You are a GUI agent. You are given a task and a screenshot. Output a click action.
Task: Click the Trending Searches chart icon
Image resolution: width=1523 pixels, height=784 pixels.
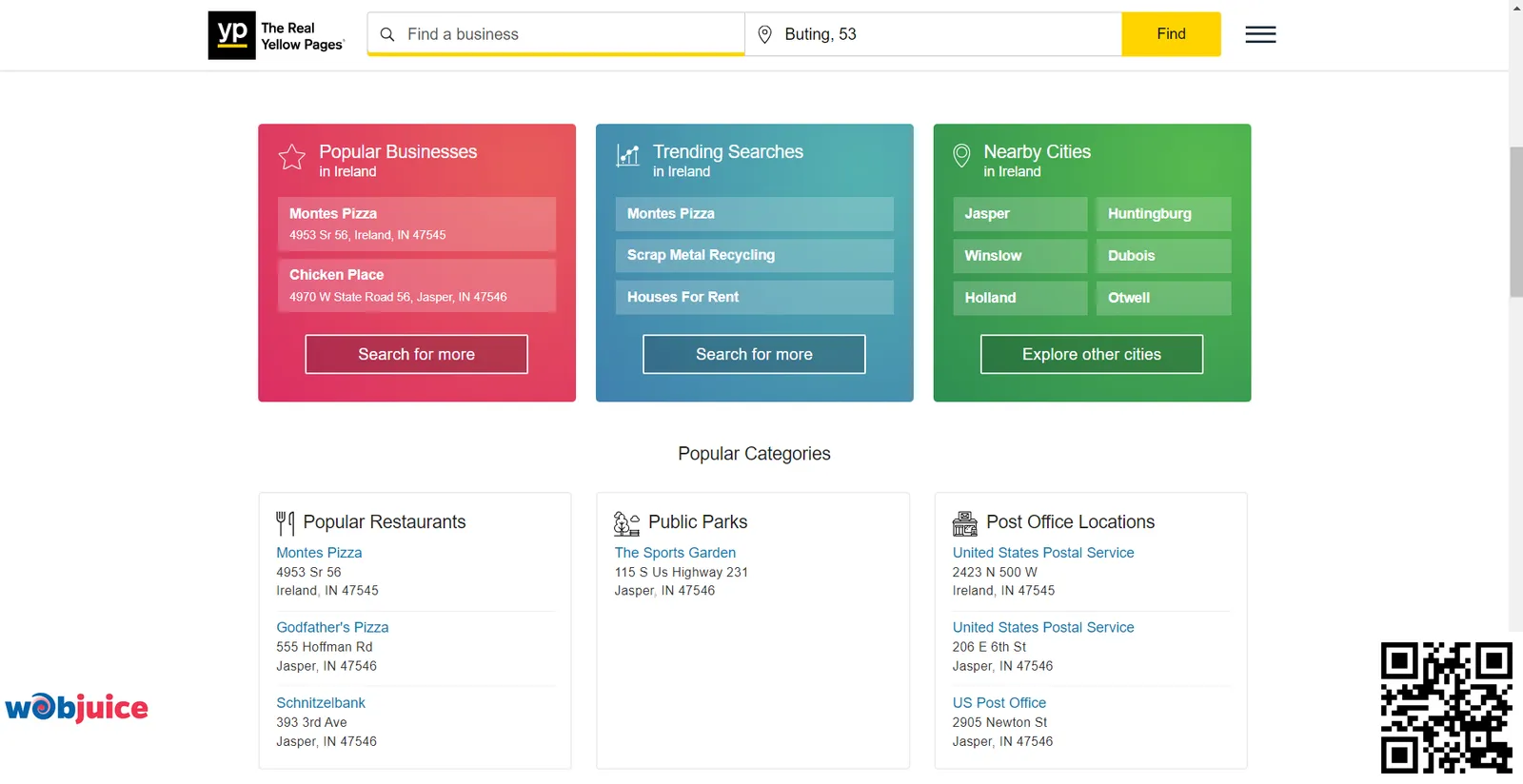[x=628, y=155]
